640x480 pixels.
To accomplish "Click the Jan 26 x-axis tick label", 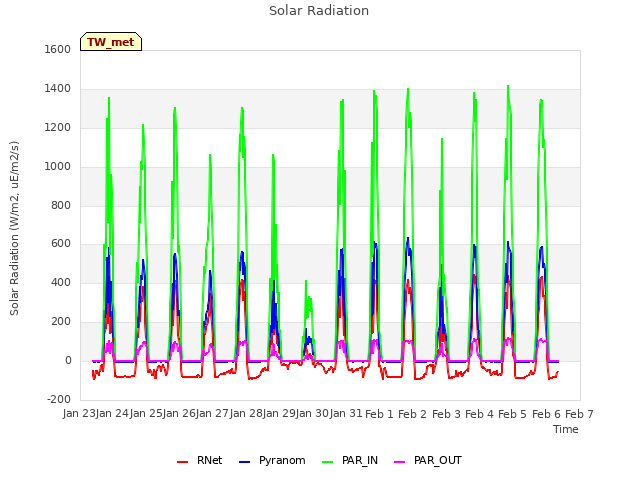I will [179, 413].
